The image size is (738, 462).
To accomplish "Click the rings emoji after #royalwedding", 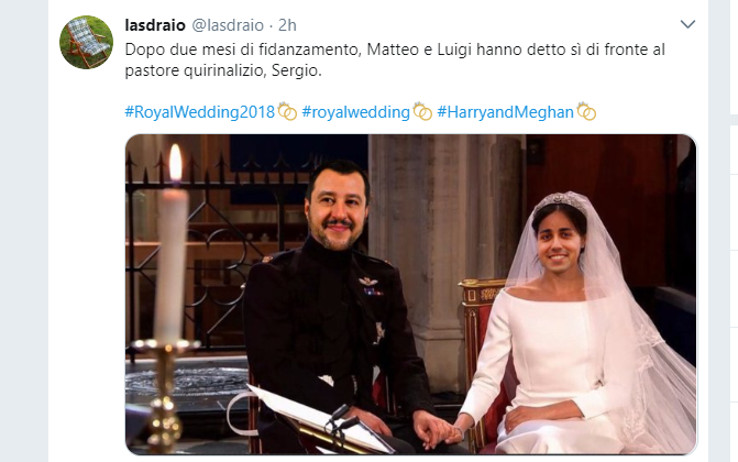I will click(x=422, y=112).
